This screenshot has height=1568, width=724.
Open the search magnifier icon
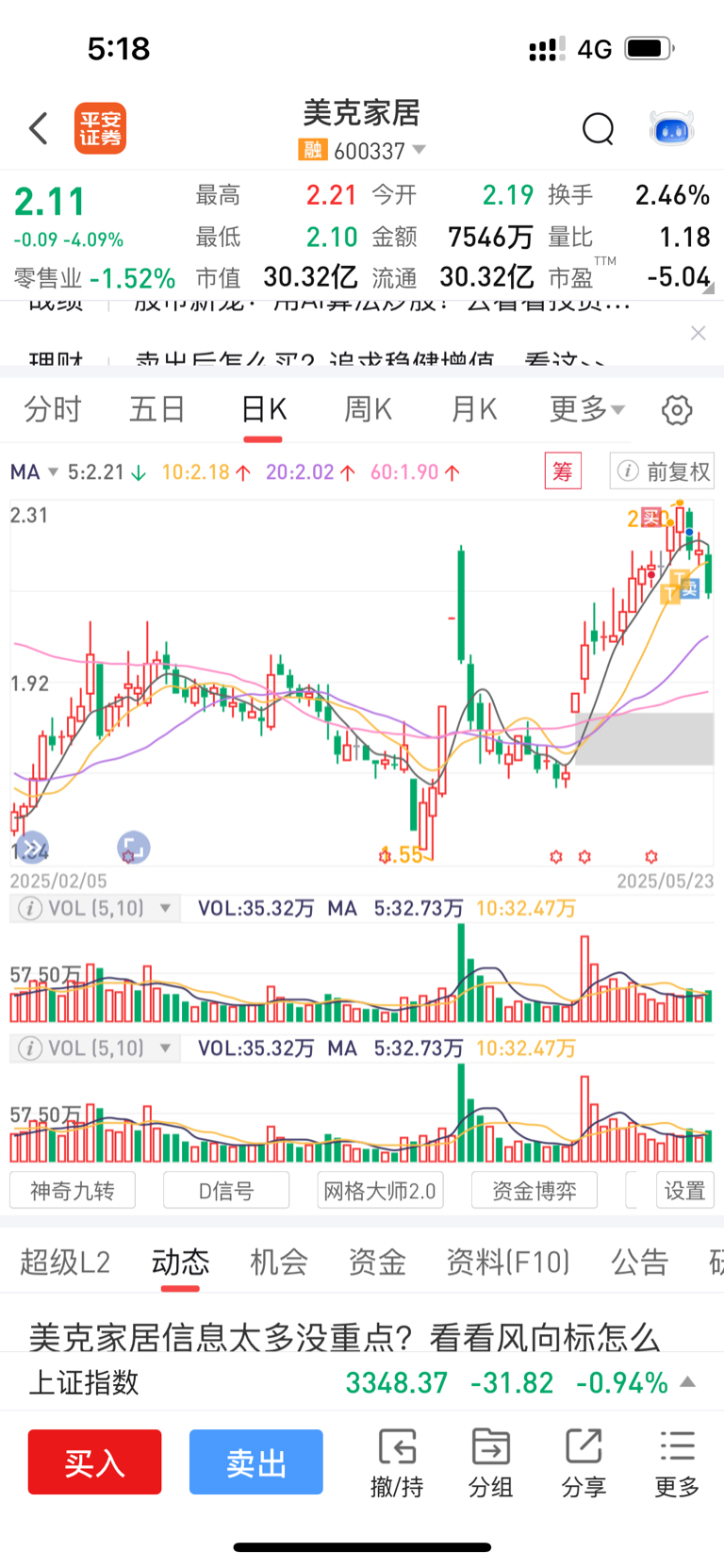[x=598, y=128]
